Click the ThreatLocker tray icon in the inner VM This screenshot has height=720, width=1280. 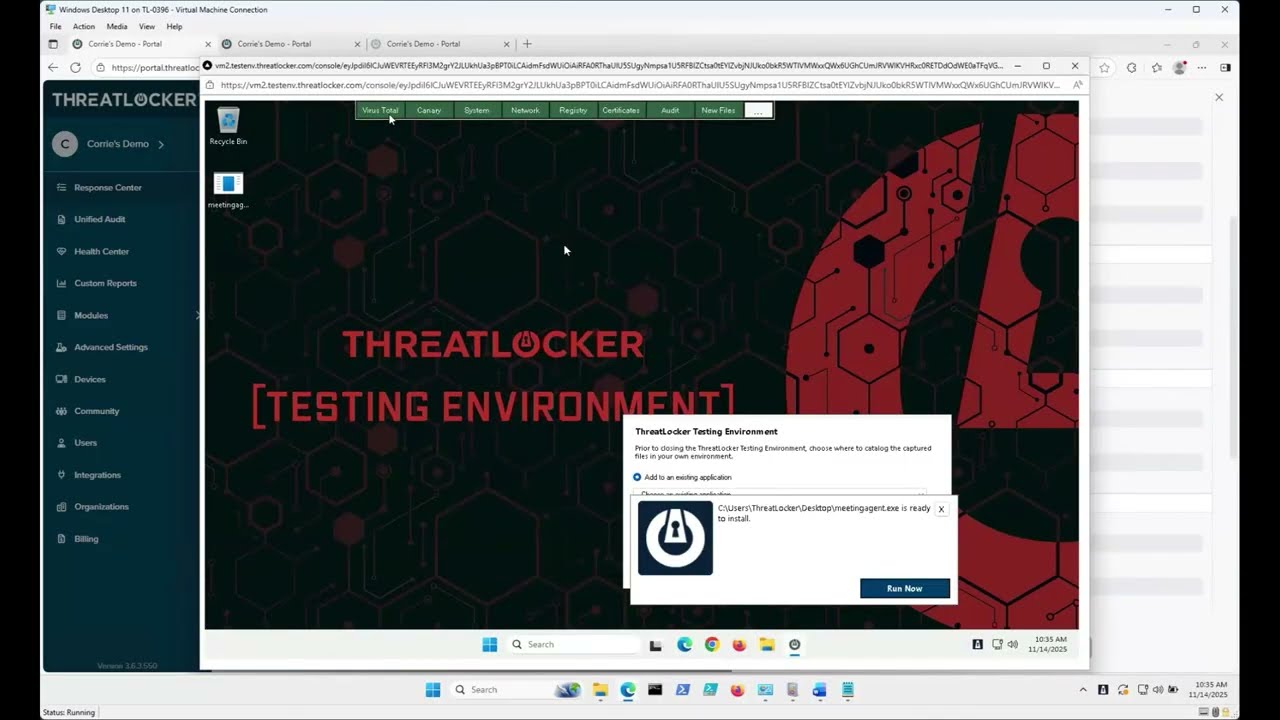[977, 645]
